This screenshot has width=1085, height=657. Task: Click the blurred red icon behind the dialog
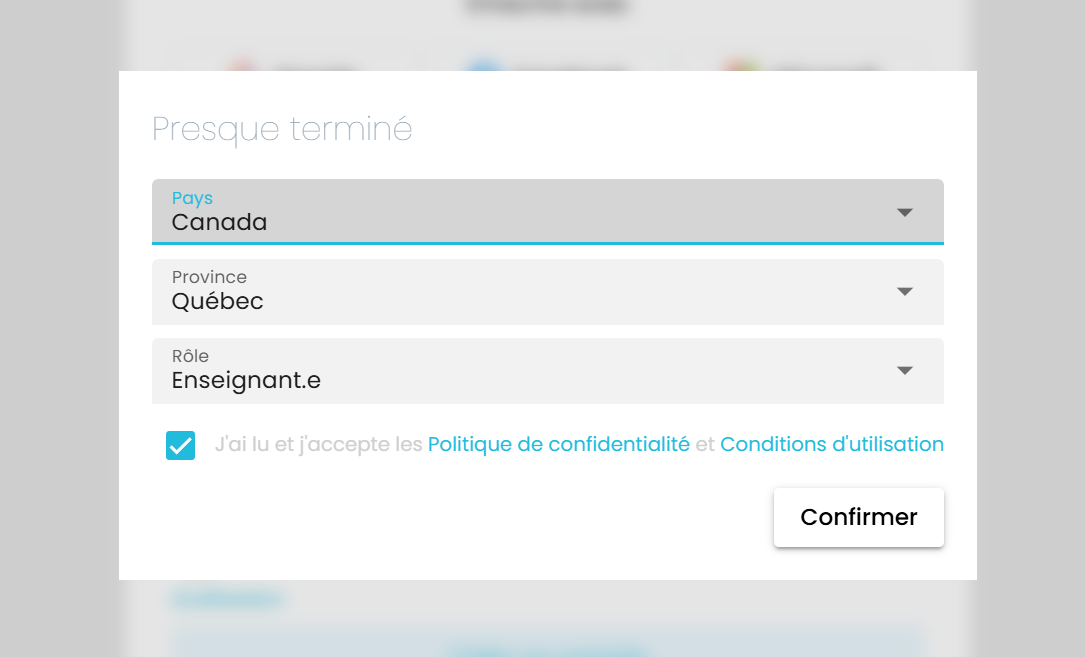point(241,66)
